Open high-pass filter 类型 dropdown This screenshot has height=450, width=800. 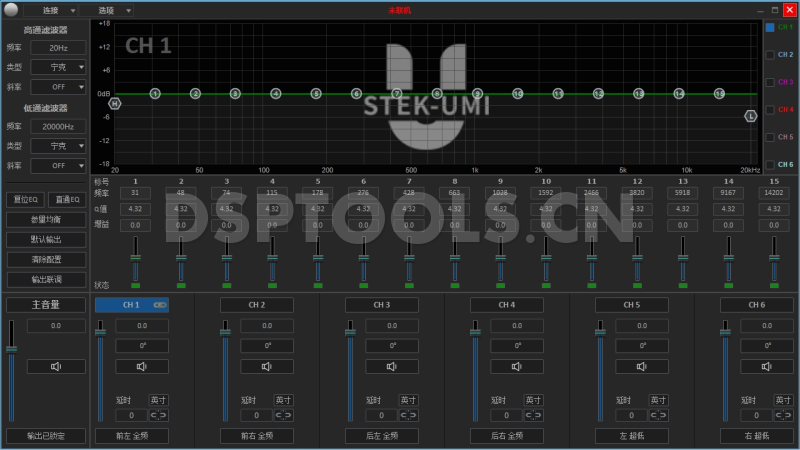click(58, 67)
